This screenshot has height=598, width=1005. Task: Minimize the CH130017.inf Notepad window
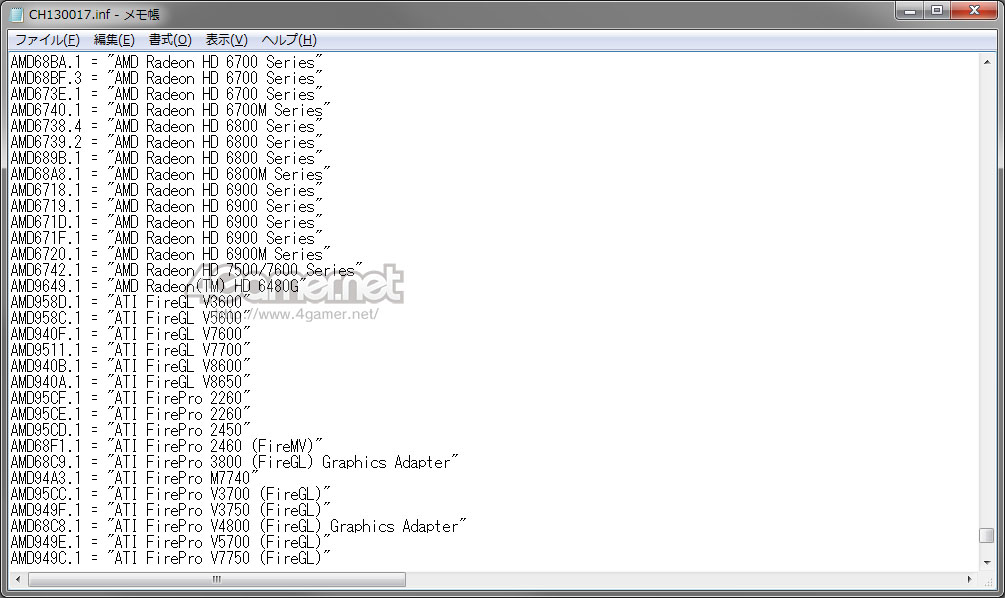909,11
